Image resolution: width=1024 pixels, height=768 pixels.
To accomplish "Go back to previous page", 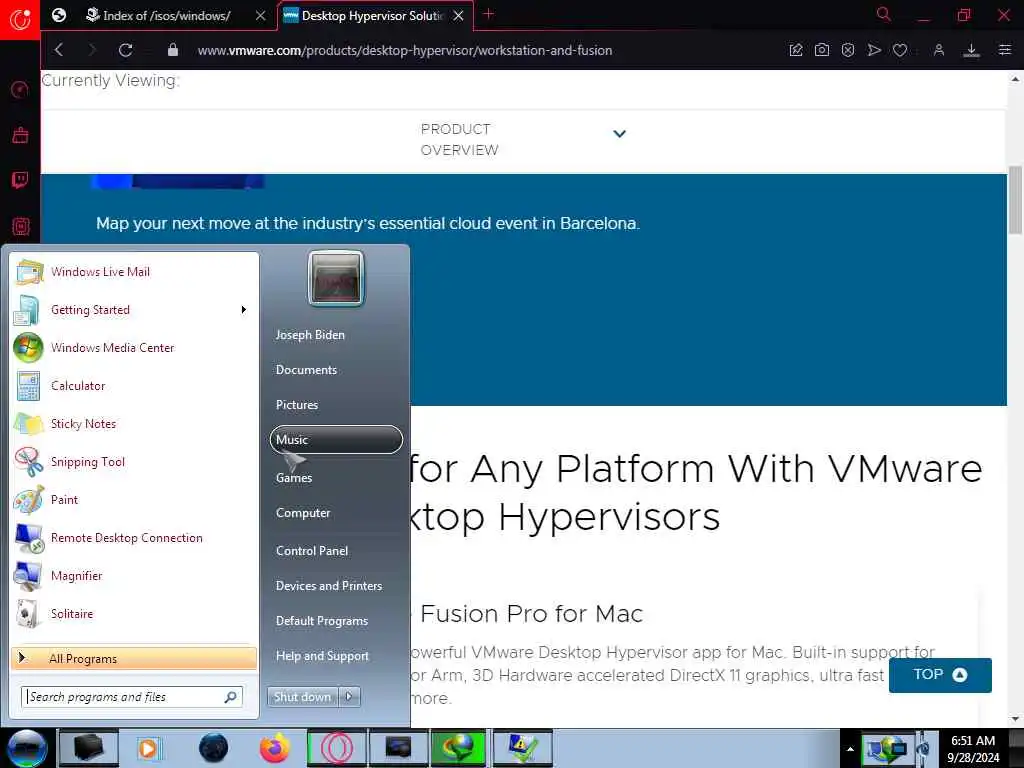I will pyautogui.click(x=59, y=50).
